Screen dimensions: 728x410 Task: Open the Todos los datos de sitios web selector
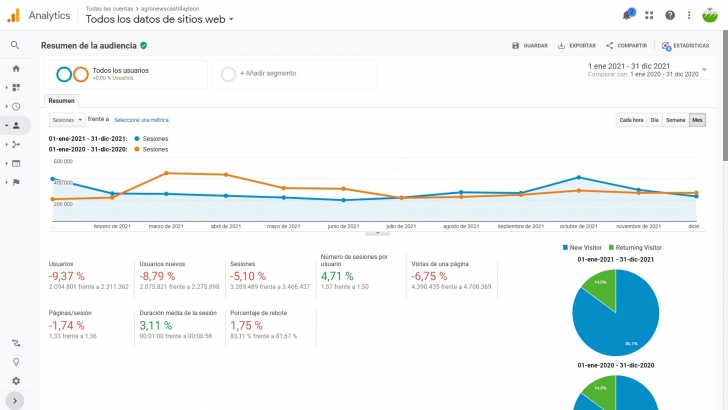click(x=160, y=19)
